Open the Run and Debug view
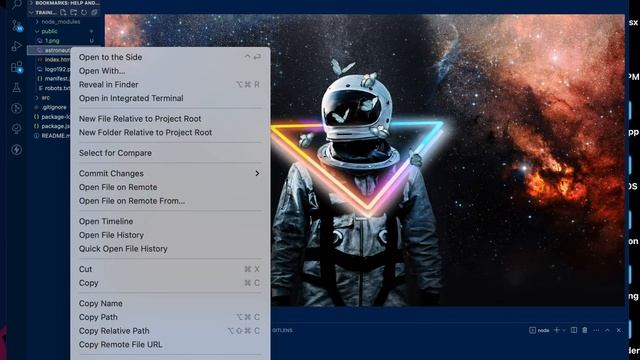The width and height of the screenshot is (640, 360). pos(16,46)
